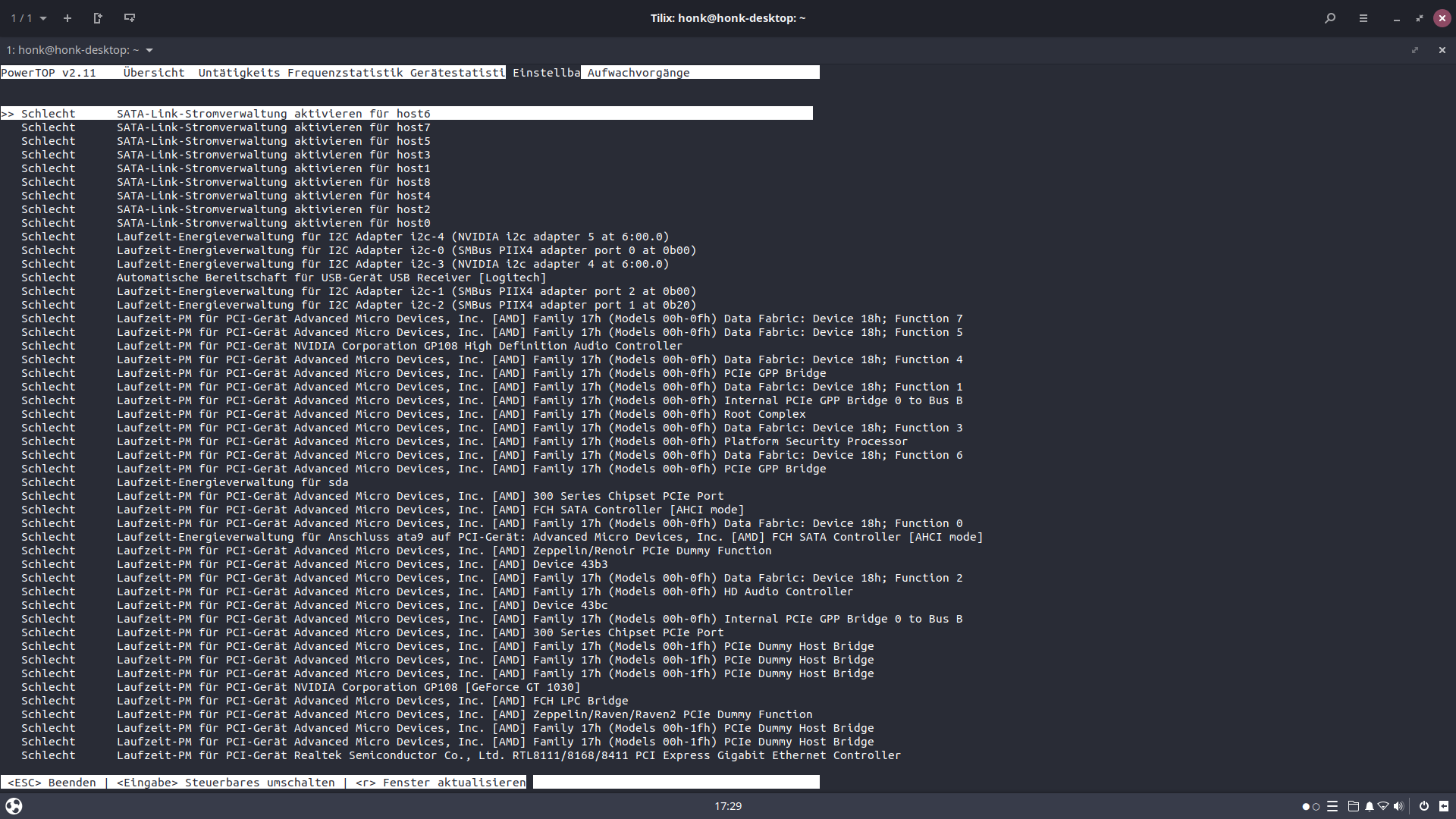Open the 1 / 1 session switcher dropdown
This screenshot has width=1456, height=819.
tap(29, 18)
